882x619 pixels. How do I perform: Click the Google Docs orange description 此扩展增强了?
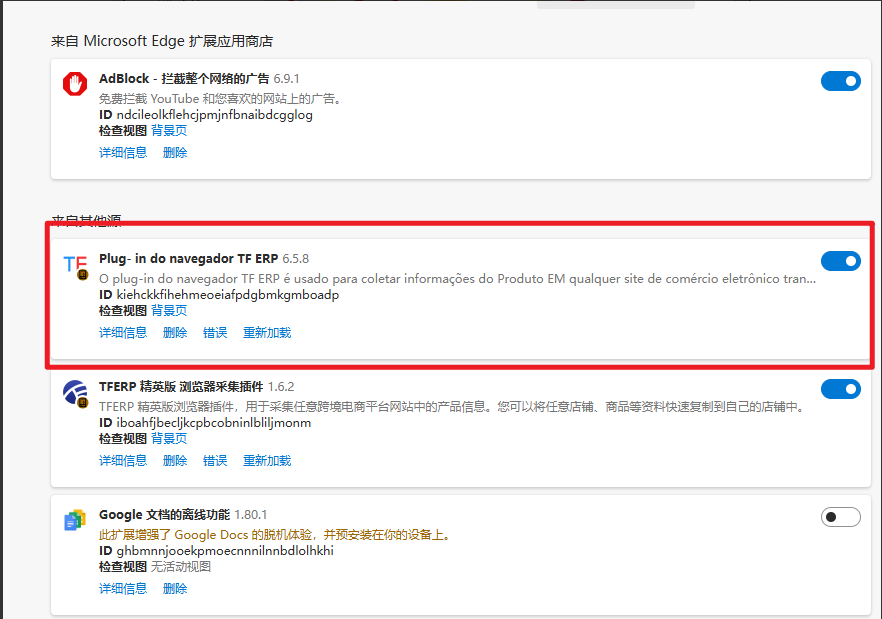[276, 535]
